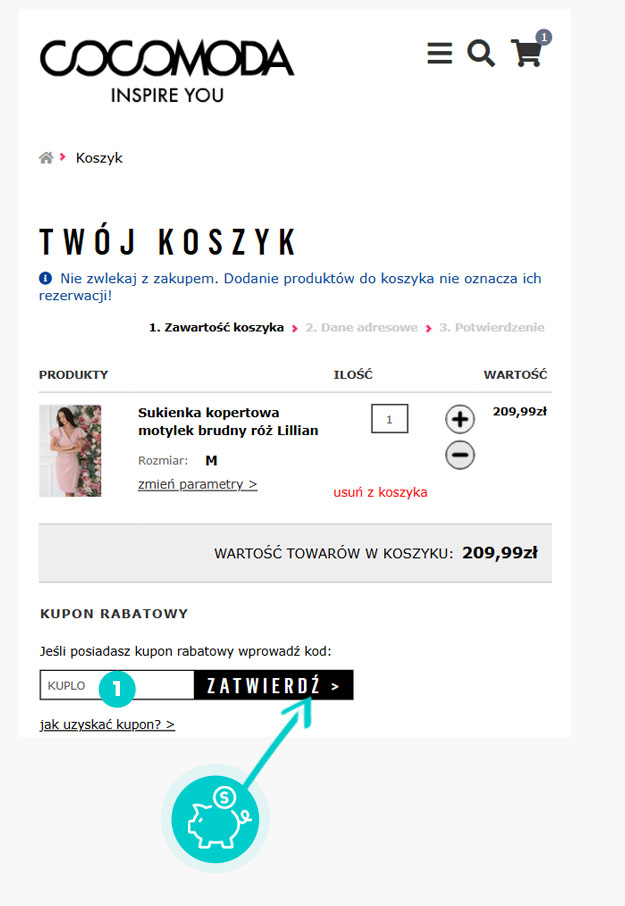Click the ZATWIERDŹ button
Image resolution: width=625 pixels, height=906 pixels.
[x=273, y=685]
